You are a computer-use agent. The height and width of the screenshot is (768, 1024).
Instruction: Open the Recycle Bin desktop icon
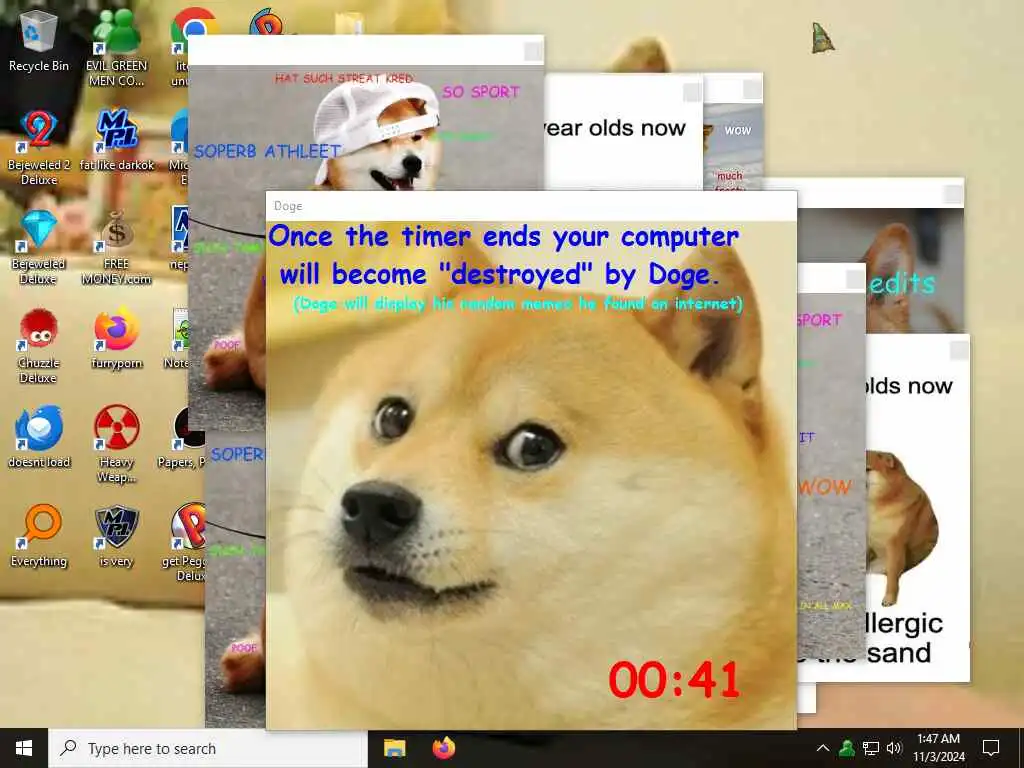[39, 42]
